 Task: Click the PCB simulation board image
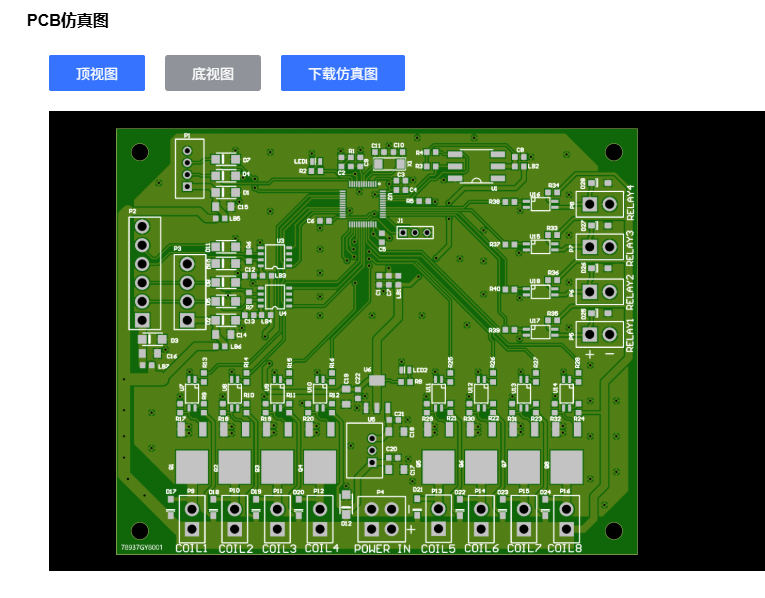pyautogui.click(x=377, y=341)
